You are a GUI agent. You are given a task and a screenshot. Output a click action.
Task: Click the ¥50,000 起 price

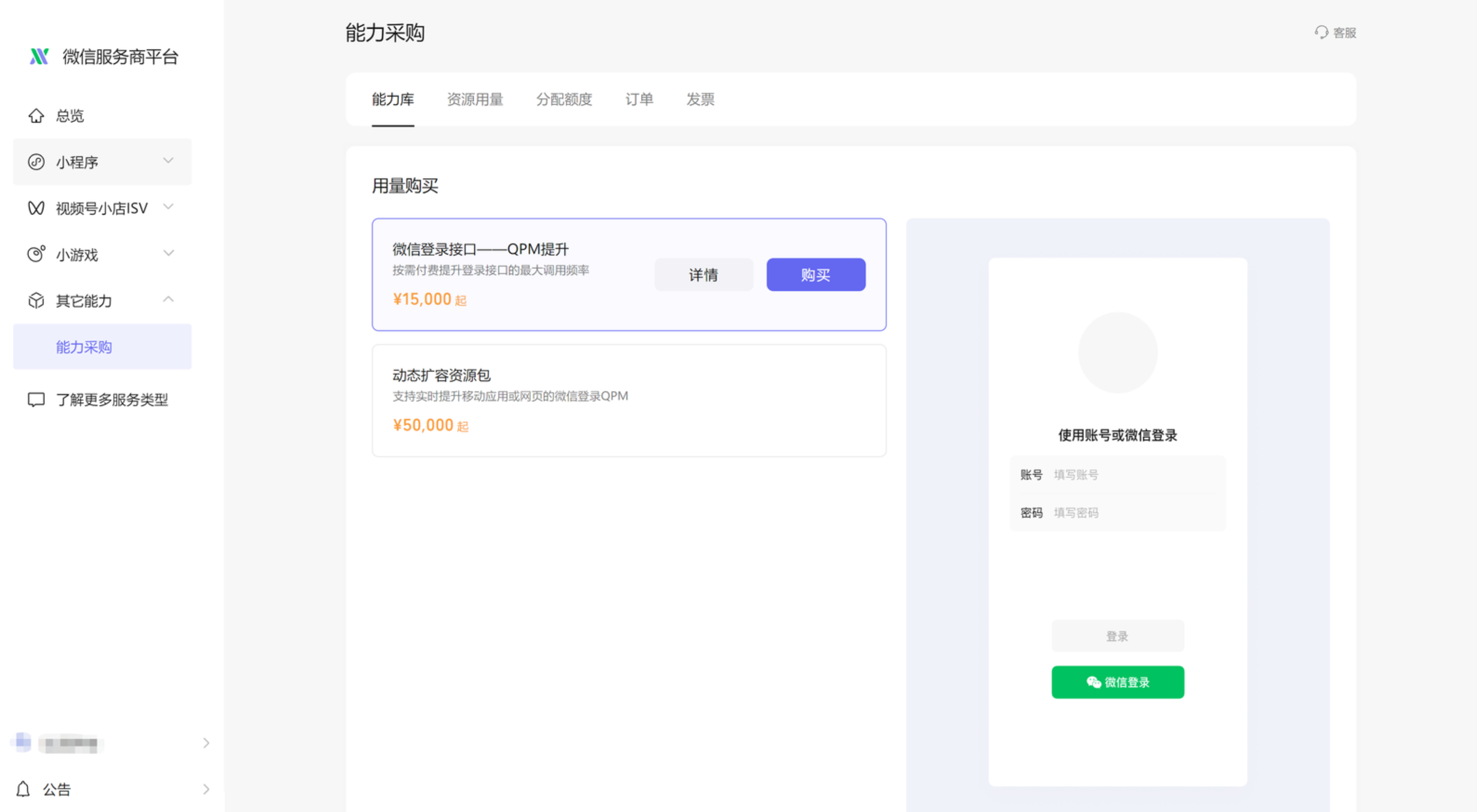[x=430, y=425]
